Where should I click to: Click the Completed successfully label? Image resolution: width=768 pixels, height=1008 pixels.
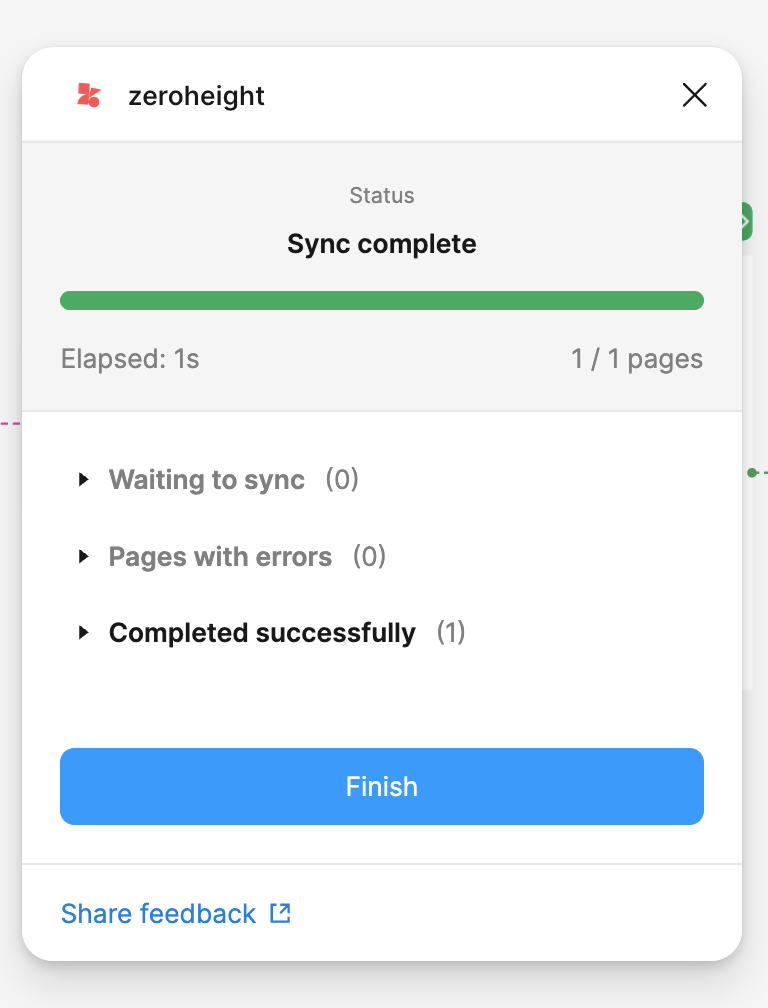pos(262,633)
